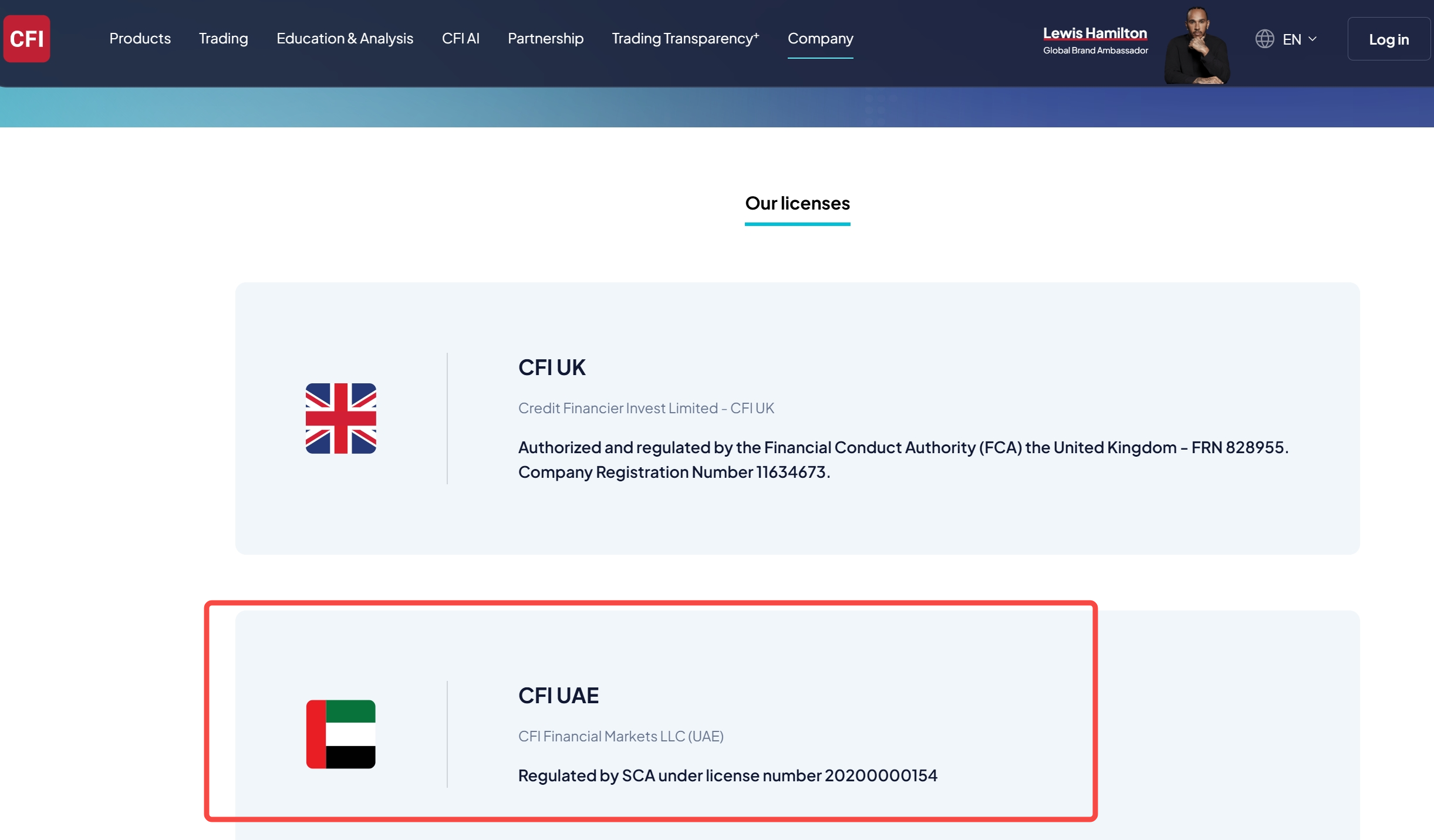Click the United Kingdom flag icon
1434x840 pixels.
click(x=341, y=419)
